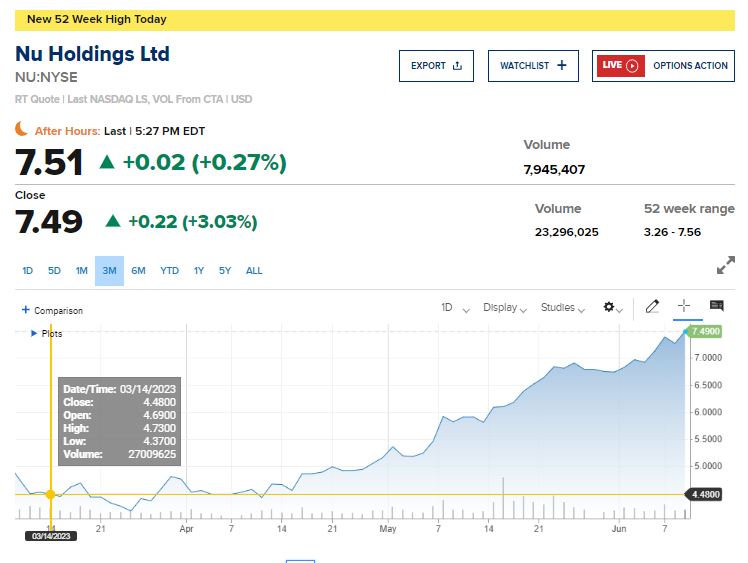The image size is (748, 563).
Task: Click the red LIVE play badge
Action: click(620, 65)
